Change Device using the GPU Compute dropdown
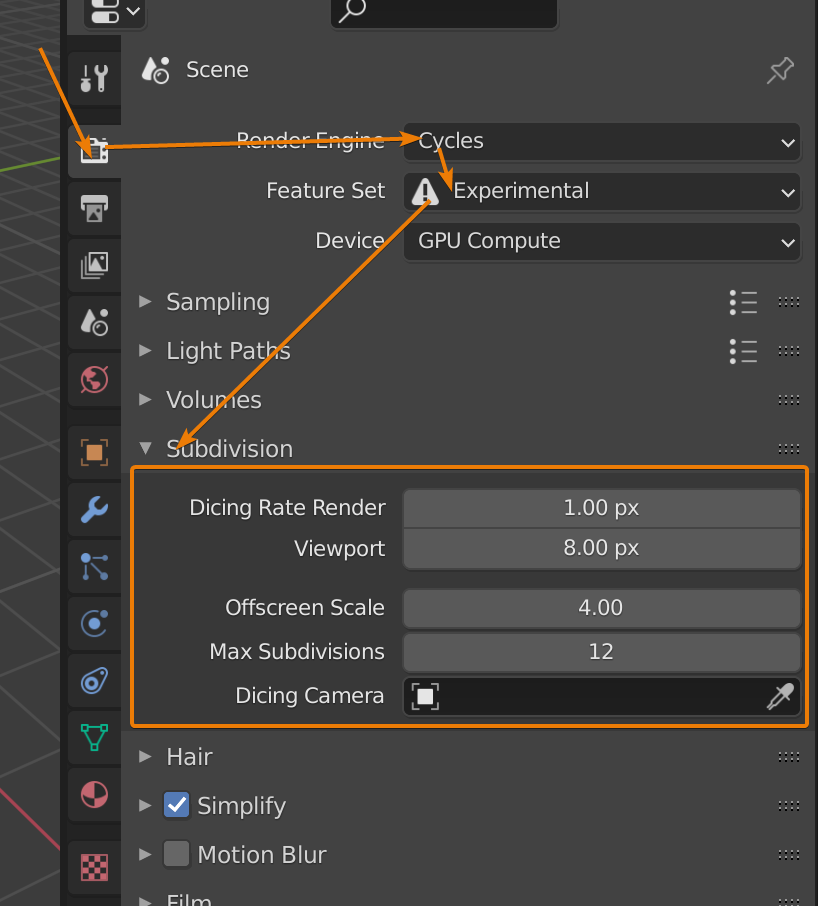 602,241
